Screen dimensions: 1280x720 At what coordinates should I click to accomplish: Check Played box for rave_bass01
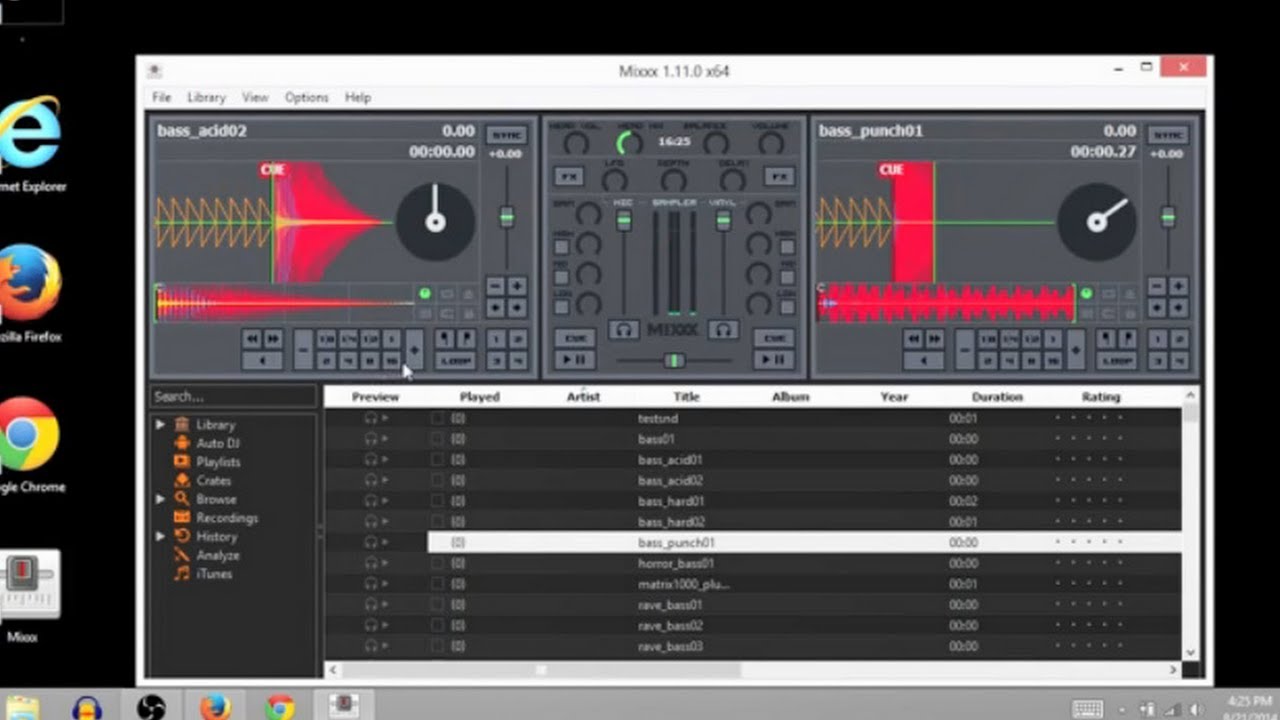pyautogui.click(x=437, y=605)
